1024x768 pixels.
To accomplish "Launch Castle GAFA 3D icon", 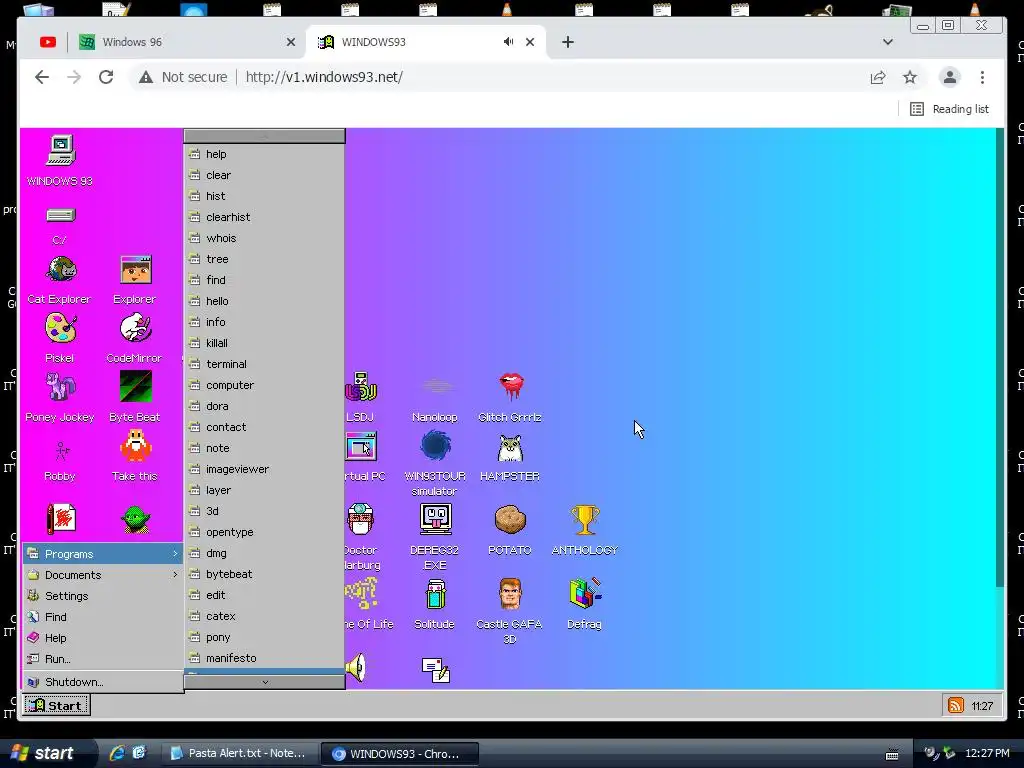I will coord(510,594).
